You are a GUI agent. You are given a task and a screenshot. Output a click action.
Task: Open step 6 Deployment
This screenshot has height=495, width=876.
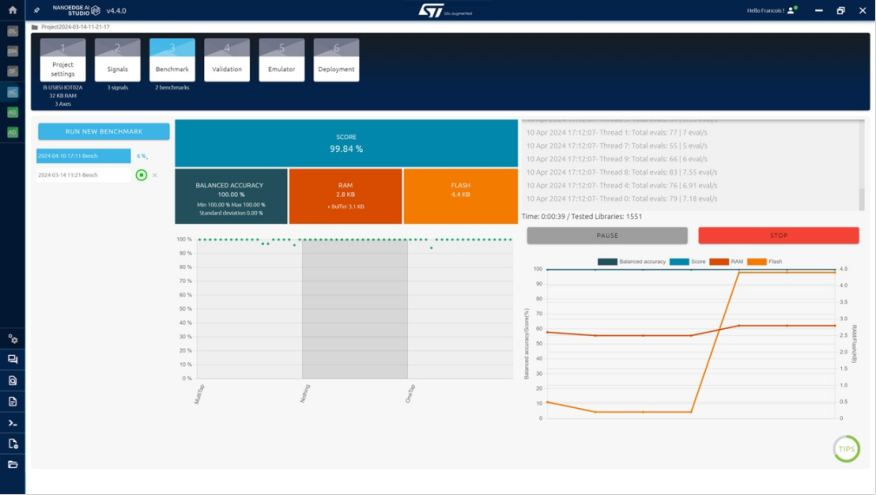[336, 60]
